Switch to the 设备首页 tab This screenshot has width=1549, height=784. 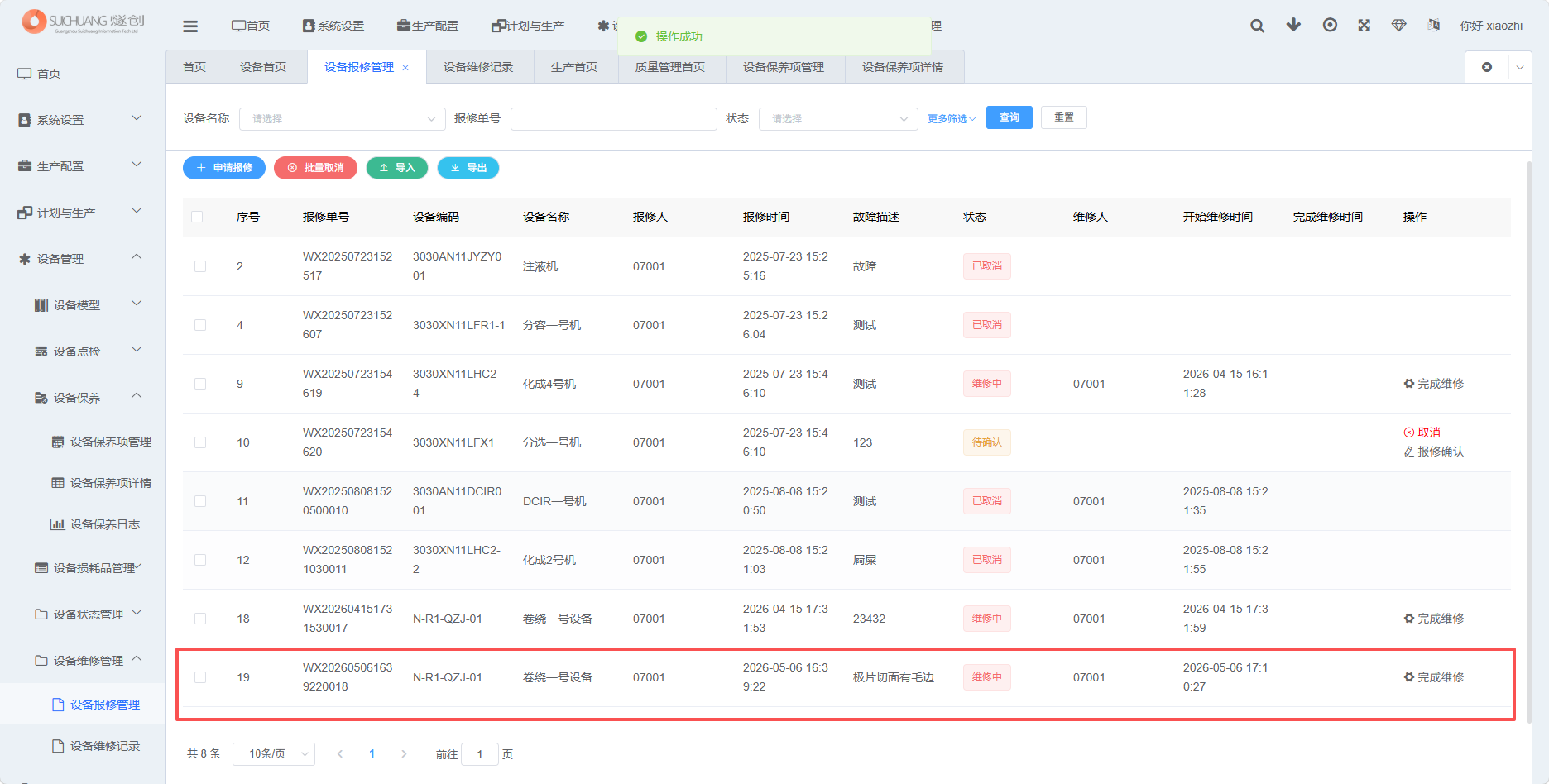pos(263,67)
